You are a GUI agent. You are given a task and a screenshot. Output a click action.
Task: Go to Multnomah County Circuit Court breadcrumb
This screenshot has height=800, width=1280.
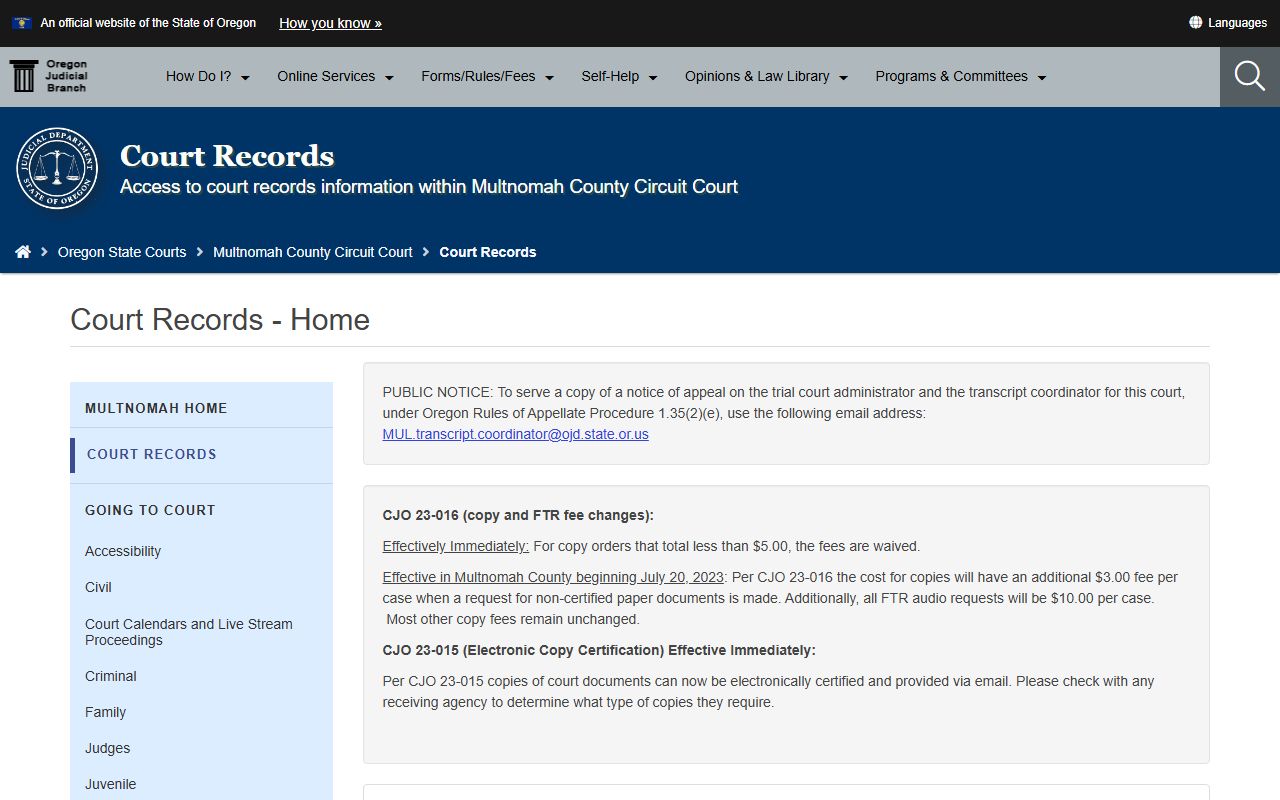point(312,252)
